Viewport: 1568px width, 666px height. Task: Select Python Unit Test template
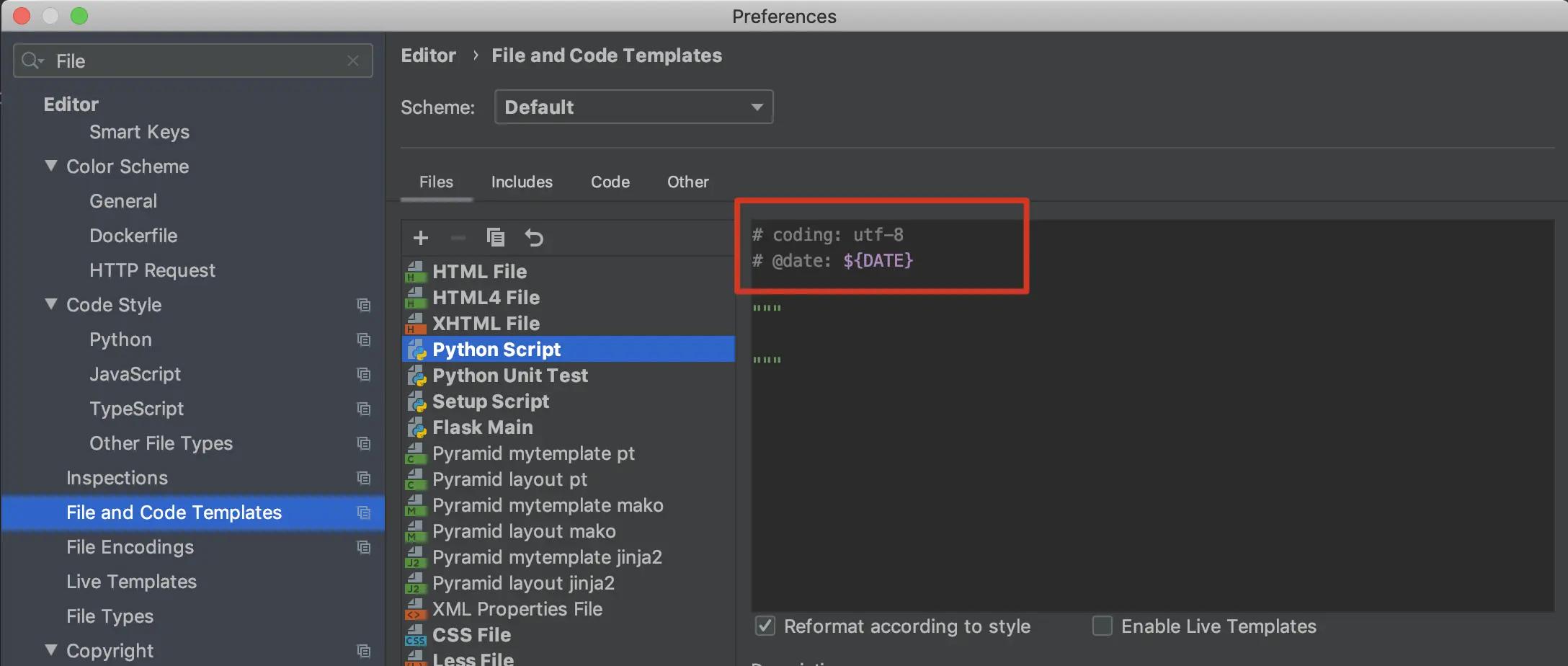tap(510, 376)
